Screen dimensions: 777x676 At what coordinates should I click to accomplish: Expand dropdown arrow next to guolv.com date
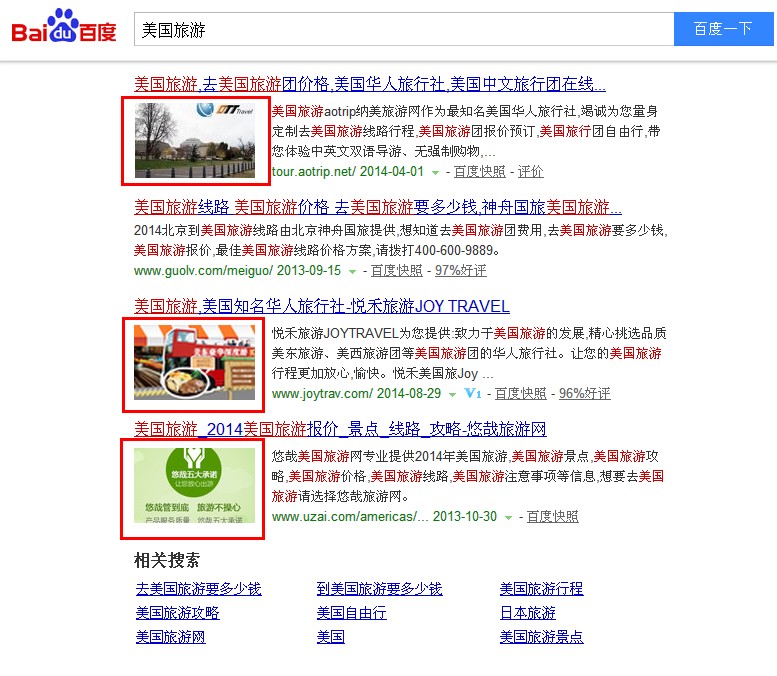[x=352, y=272]
